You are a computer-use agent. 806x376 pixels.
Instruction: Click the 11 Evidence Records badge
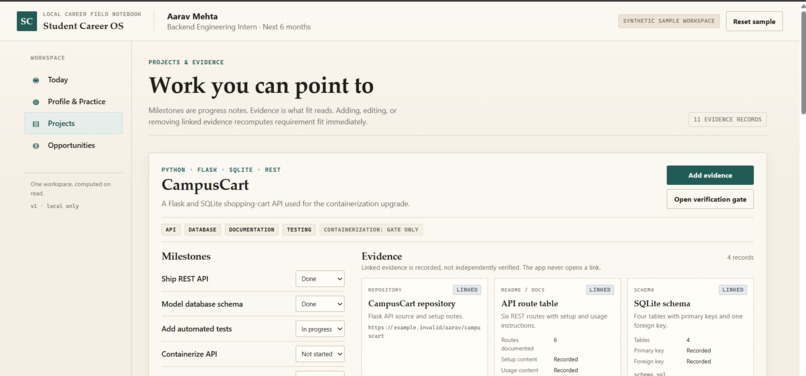click(727, 119)
